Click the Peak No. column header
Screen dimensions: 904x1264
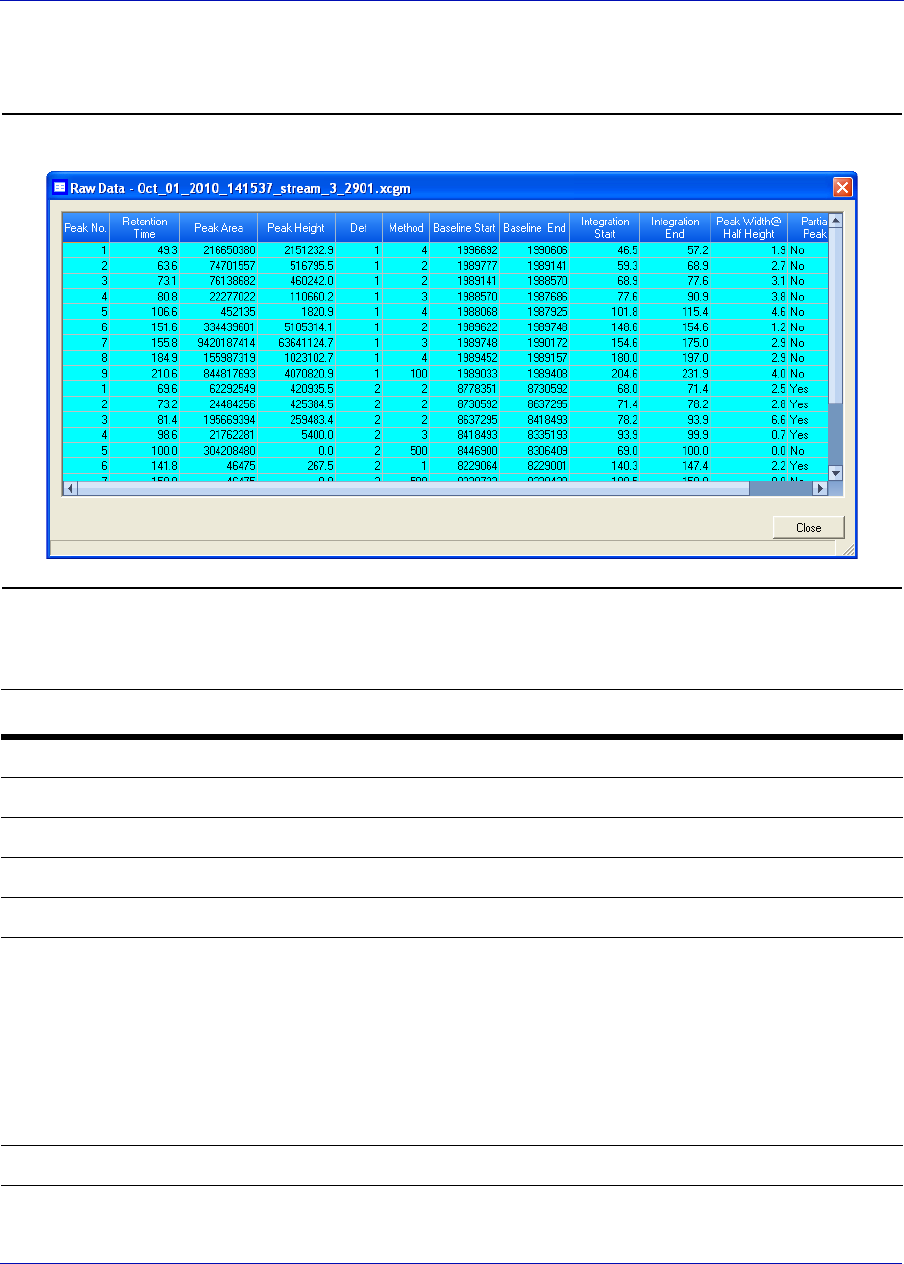coord(85,228)
